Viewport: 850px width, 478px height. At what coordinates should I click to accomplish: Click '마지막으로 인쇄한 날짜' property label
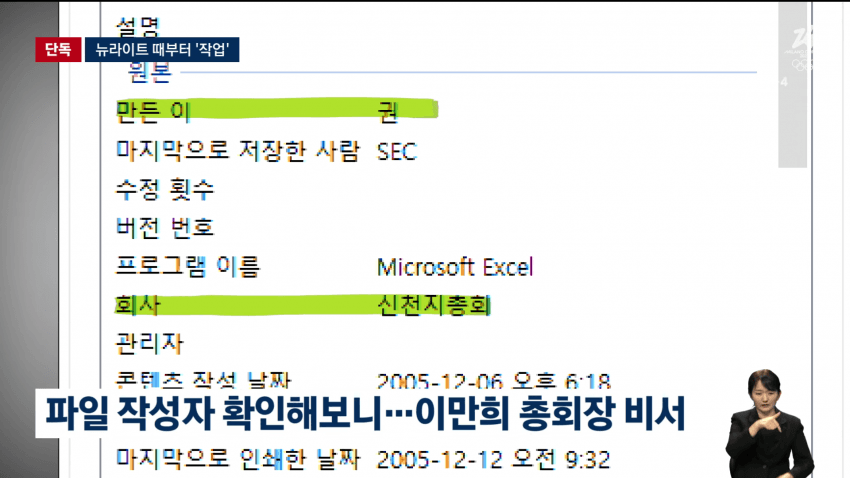[x=236, y=459]
